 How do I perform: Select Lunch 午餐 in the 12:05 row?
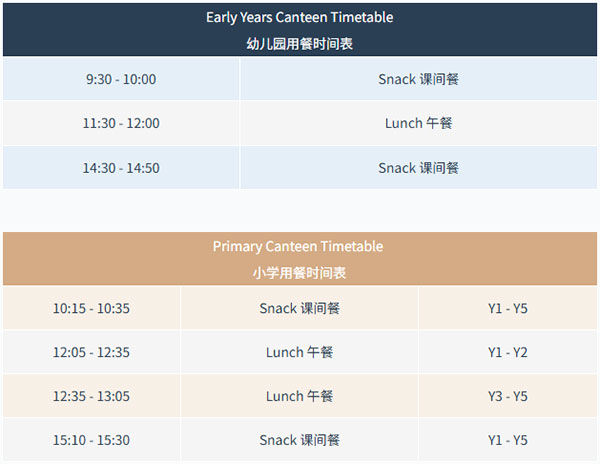(x=299, y=352)
